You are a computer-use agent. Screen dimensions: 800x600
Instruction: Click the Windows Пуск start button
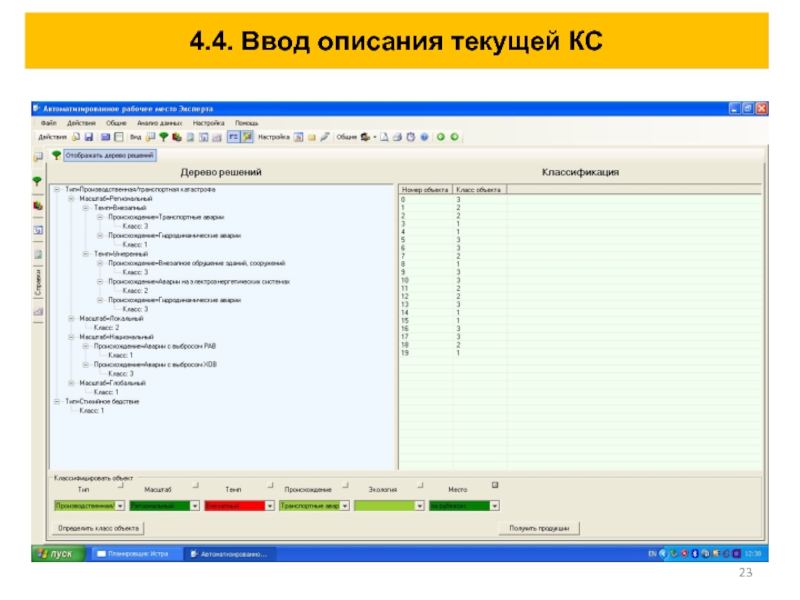(x=56, y=553)
